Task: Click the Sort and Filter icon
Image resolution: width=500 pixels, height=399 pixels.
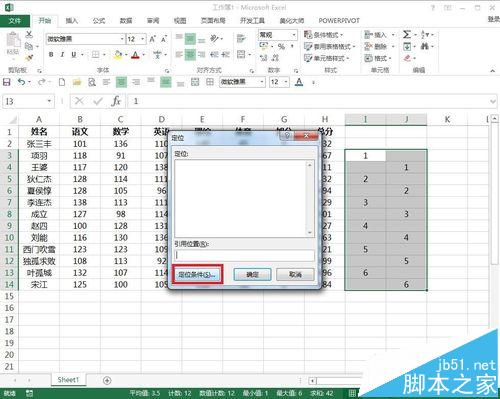Action: point(425,34)
